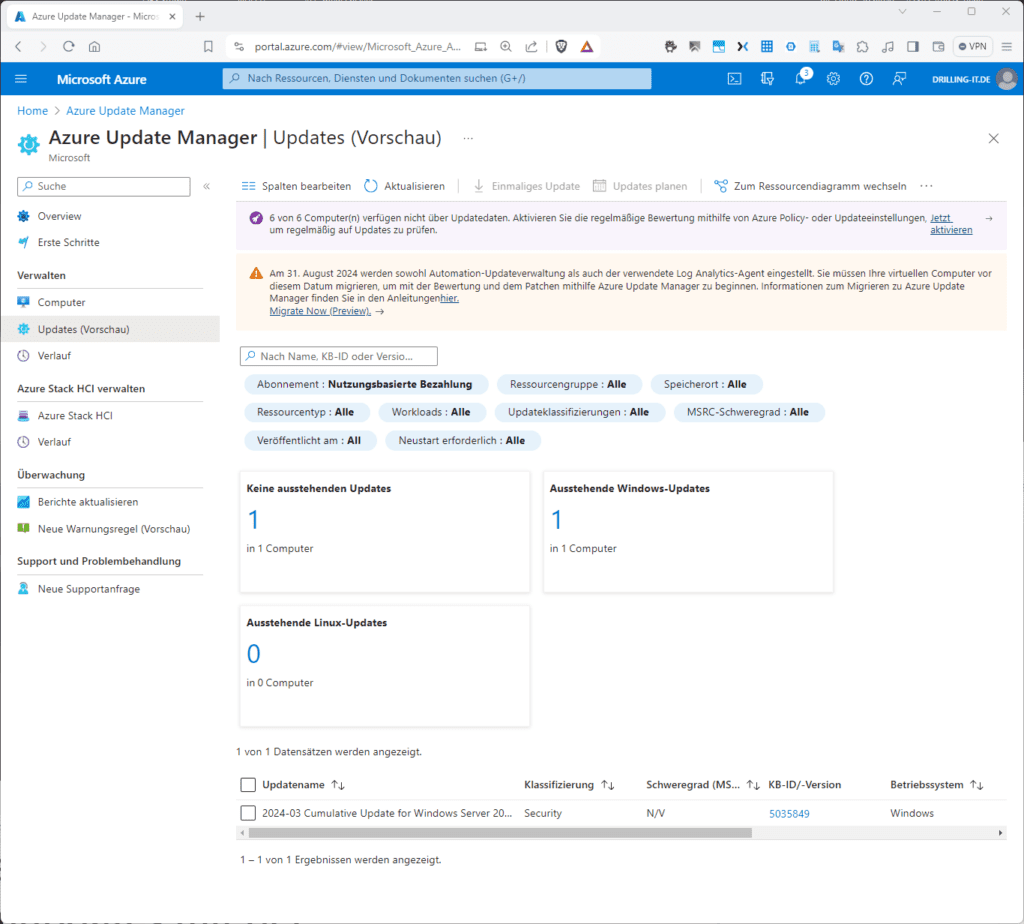Click the Spalten bearbeiten columns icon
This screenshot has width=1024, height=924.
248,186
